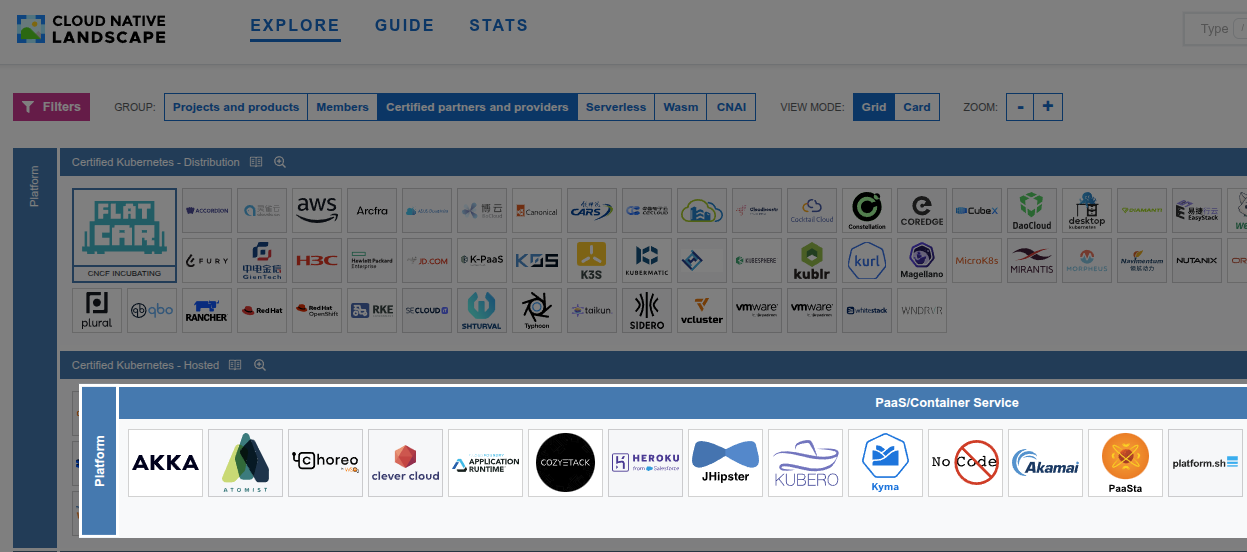The image size is (1247, 552).
Task: Open the Flatcar CNCF Incubating card
Action: 125,236
